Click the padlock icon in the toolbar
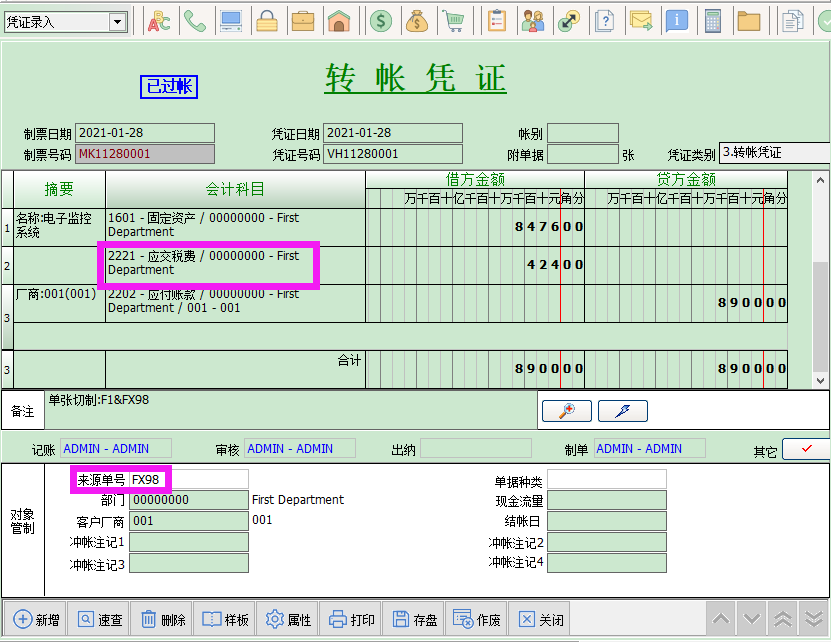The width and height of the screenshot is (831, 642). coord(267,20)
